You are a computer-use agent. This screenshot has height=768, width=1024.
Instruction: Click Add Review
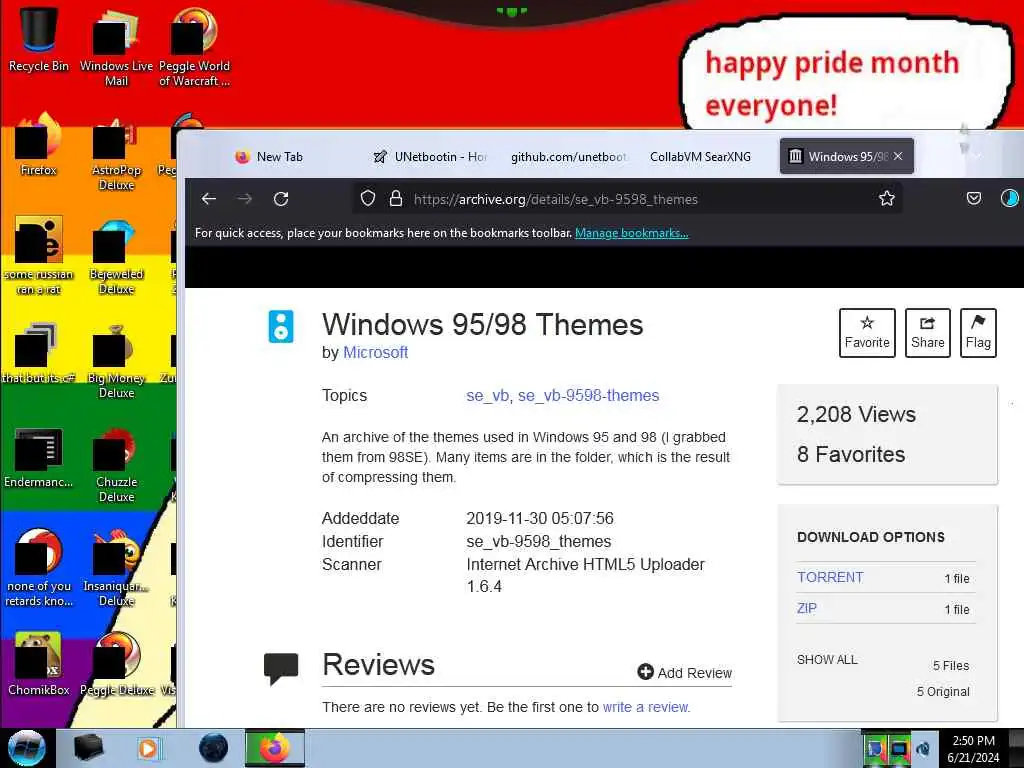[x=684, y=673]
